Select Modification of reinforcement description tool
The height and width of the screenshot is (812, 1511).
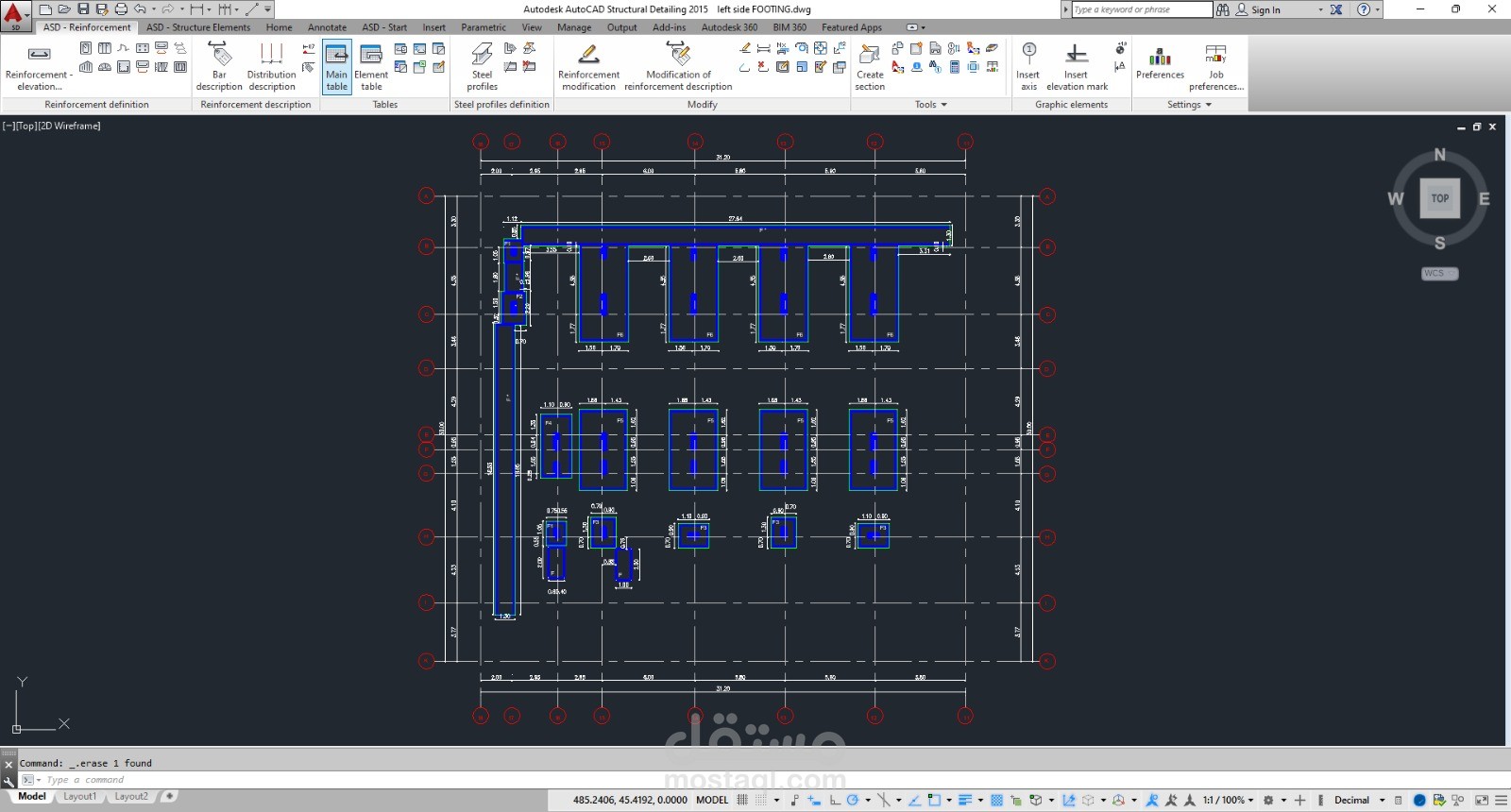point(678,66)
